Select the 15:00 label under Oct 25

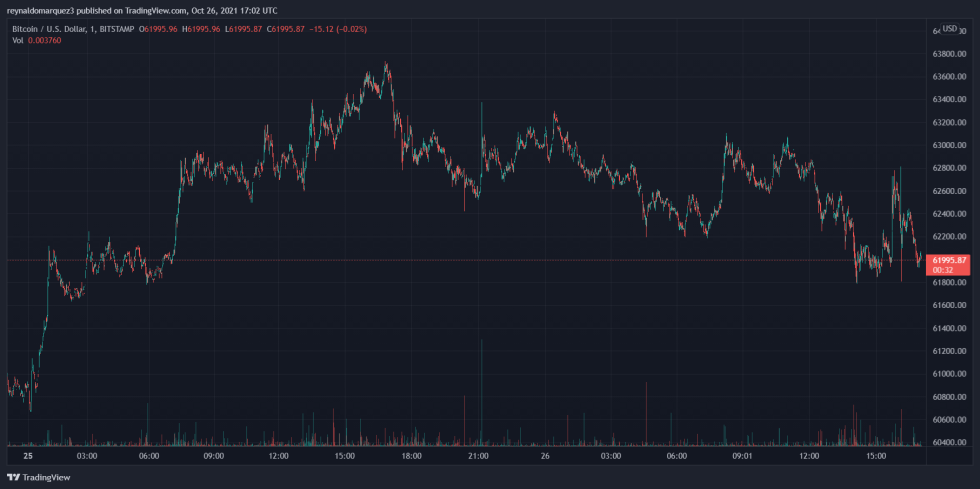pos(345,456)
